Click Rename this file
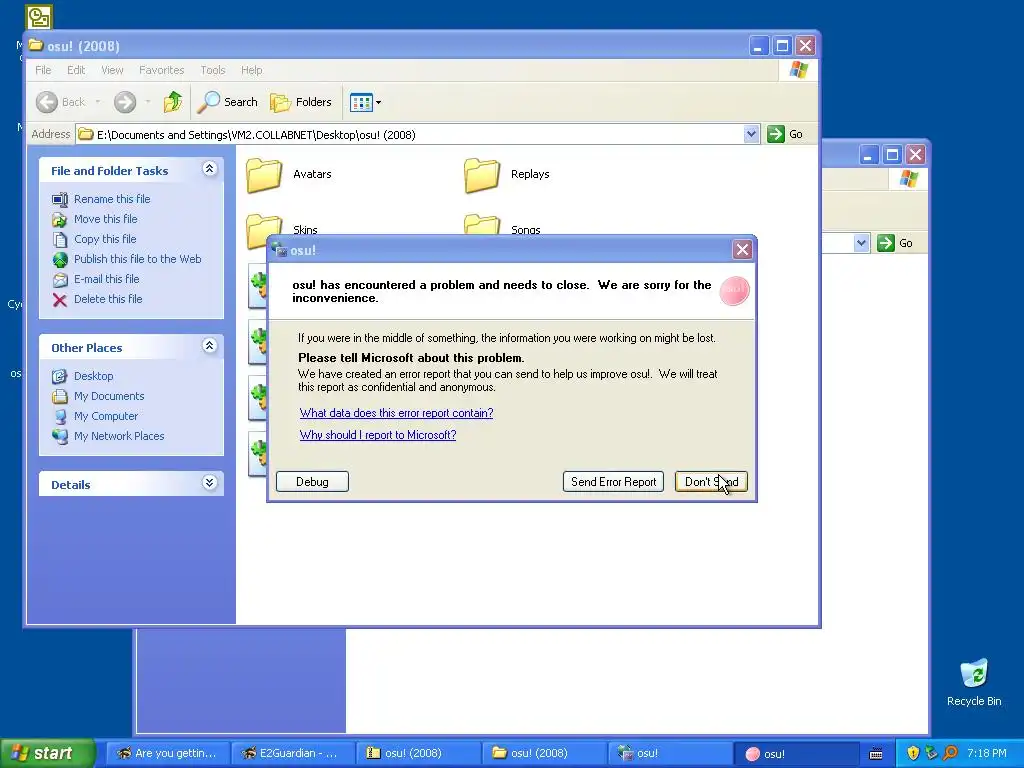1024x768 pixels. pos(112,199)
